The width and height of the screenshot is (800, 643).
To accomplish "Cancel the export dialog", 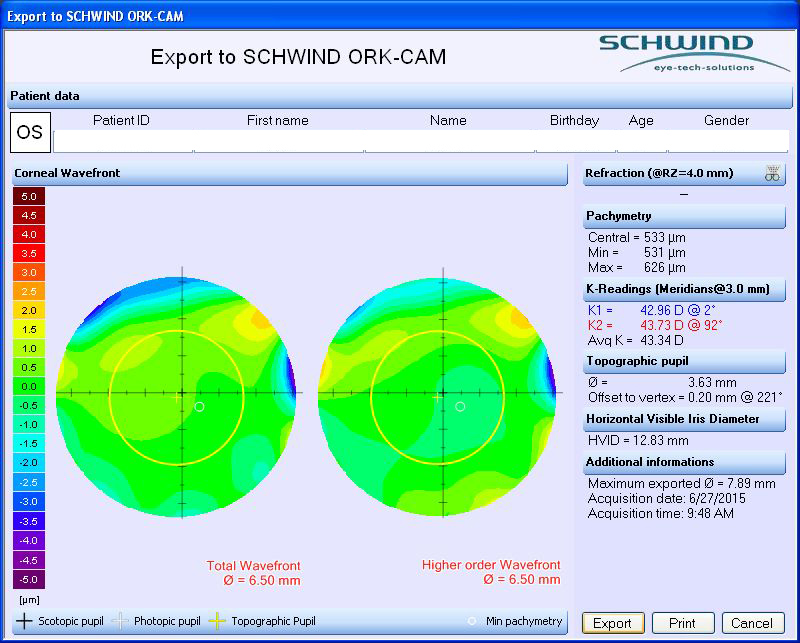I will [x=753, y=623].
